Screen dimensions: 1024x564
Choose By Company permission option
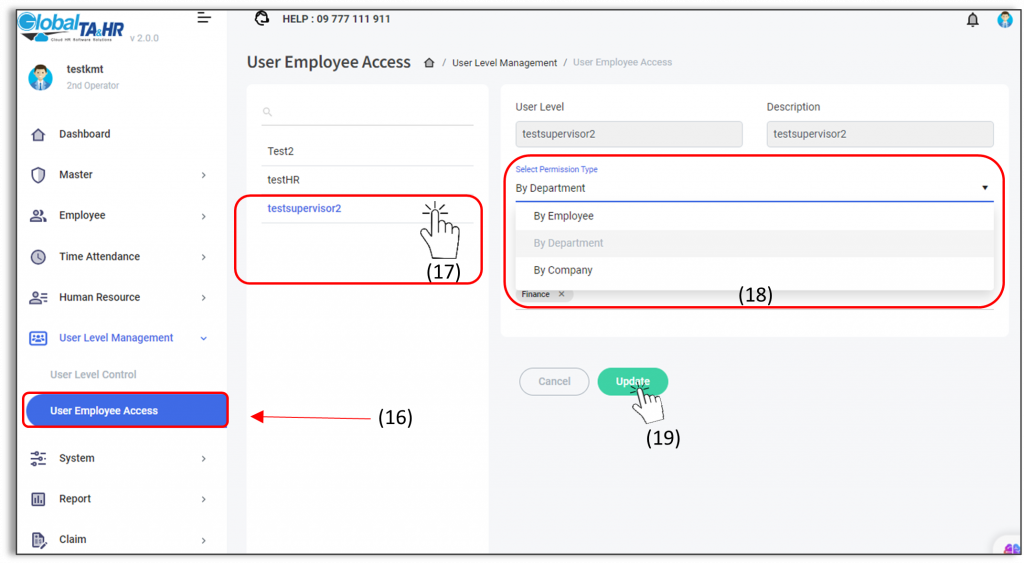563,270
